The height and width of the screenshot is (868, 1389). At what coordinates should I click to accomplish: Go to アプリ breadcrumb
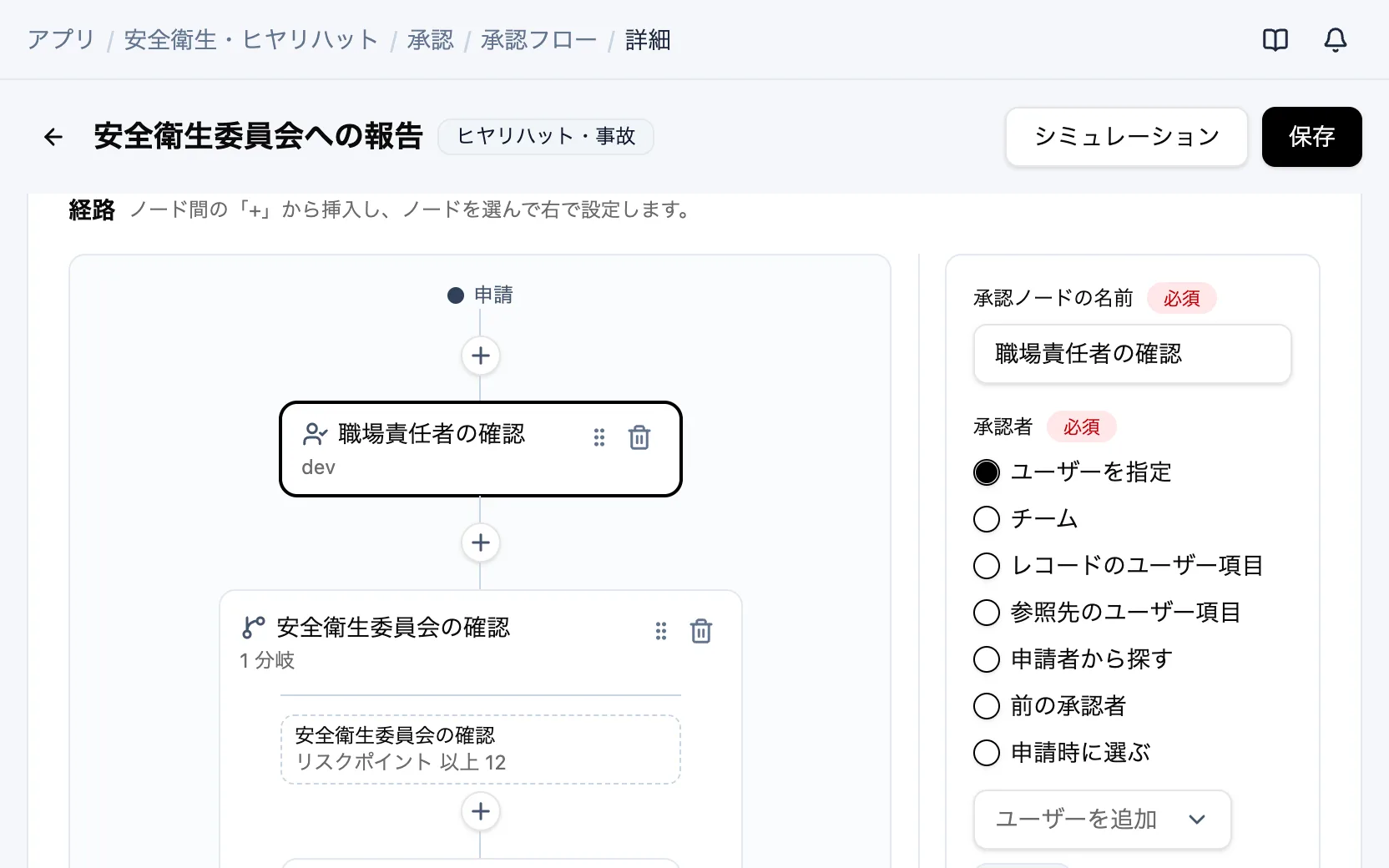(62, 40)
